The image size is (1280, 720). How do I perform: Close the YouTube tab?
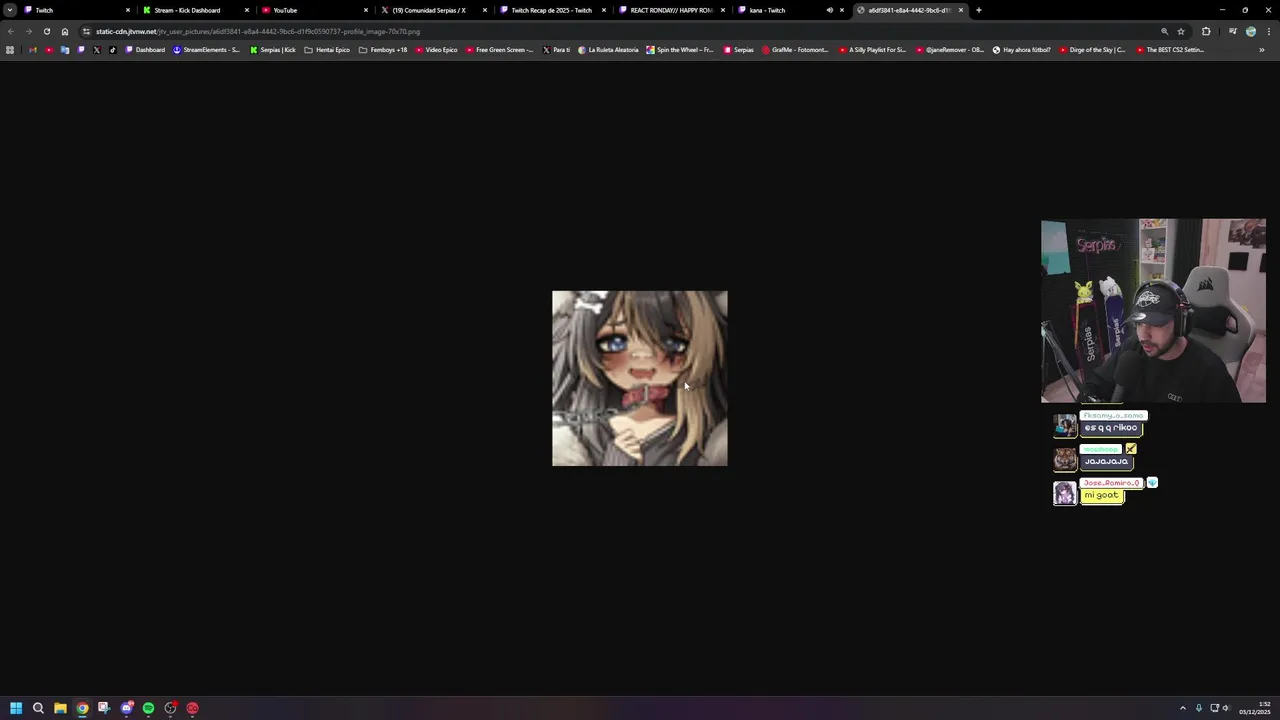[366, 10]
